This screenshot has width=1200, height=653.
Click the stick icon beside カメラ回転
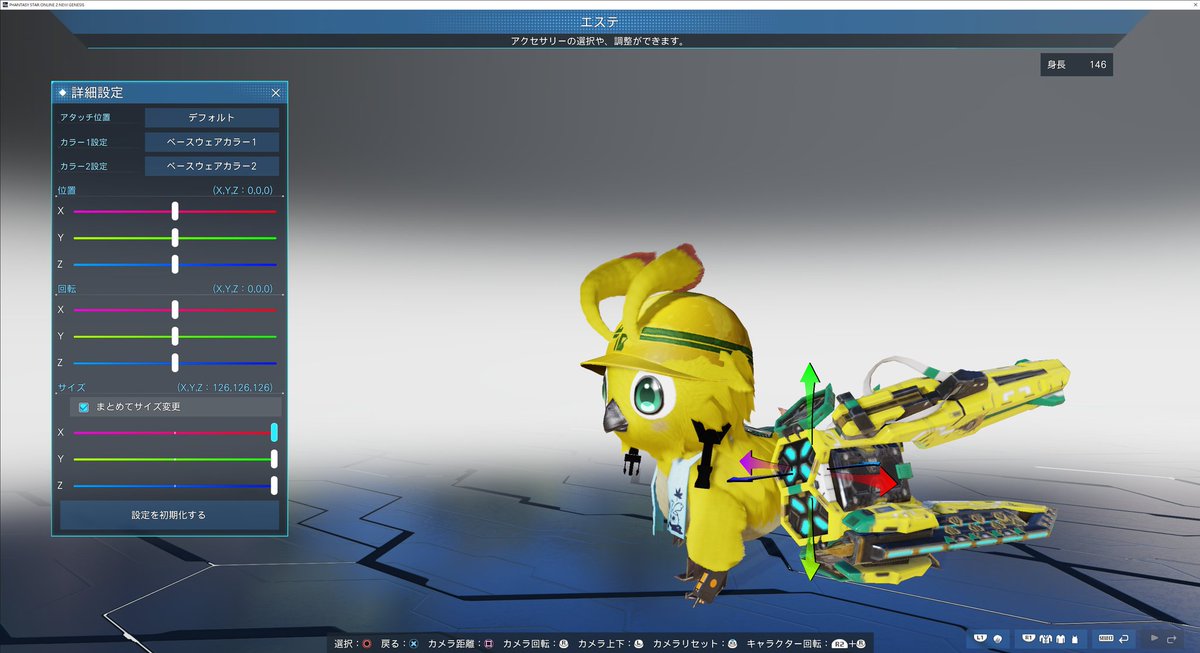point(564,644)
